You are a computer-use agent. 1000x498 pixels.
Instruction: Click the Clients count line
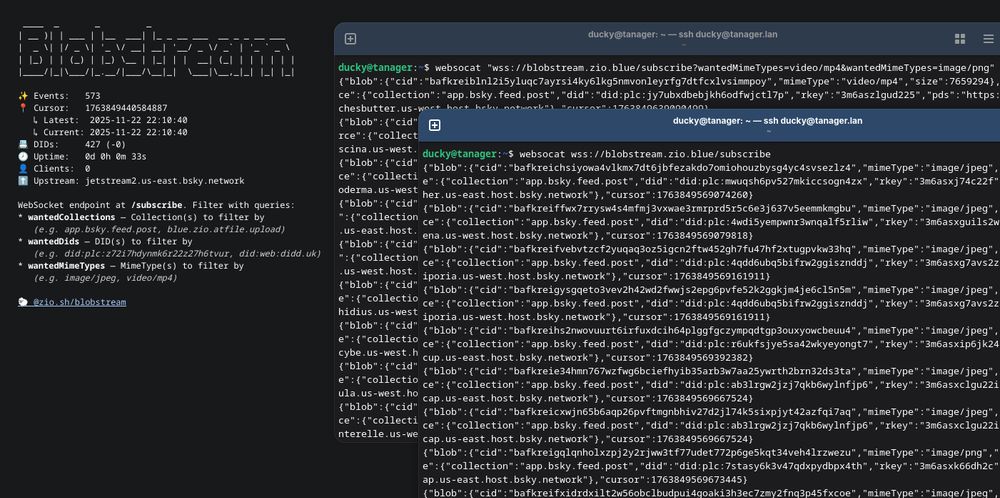point(54,169)
